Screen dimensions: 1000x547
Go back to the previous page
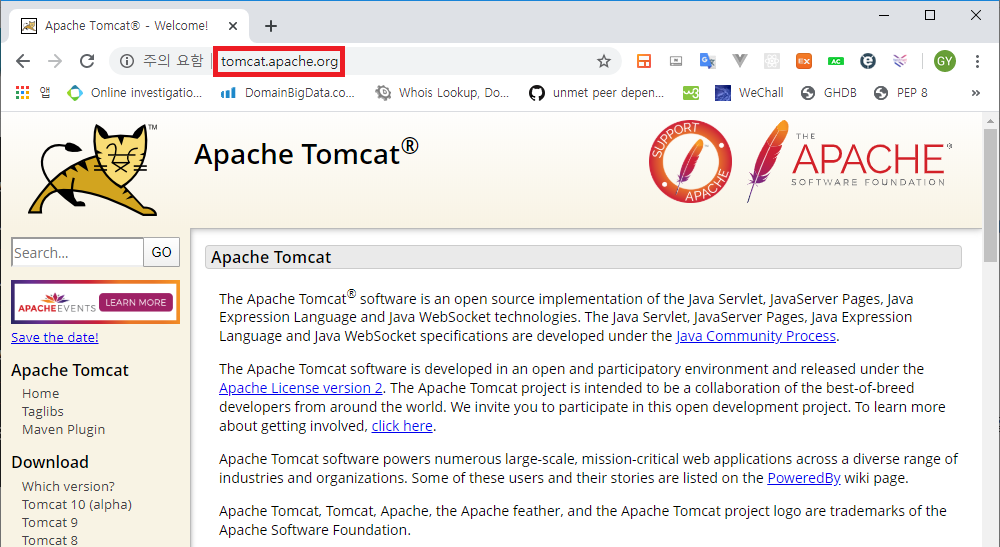coord(23,61)
